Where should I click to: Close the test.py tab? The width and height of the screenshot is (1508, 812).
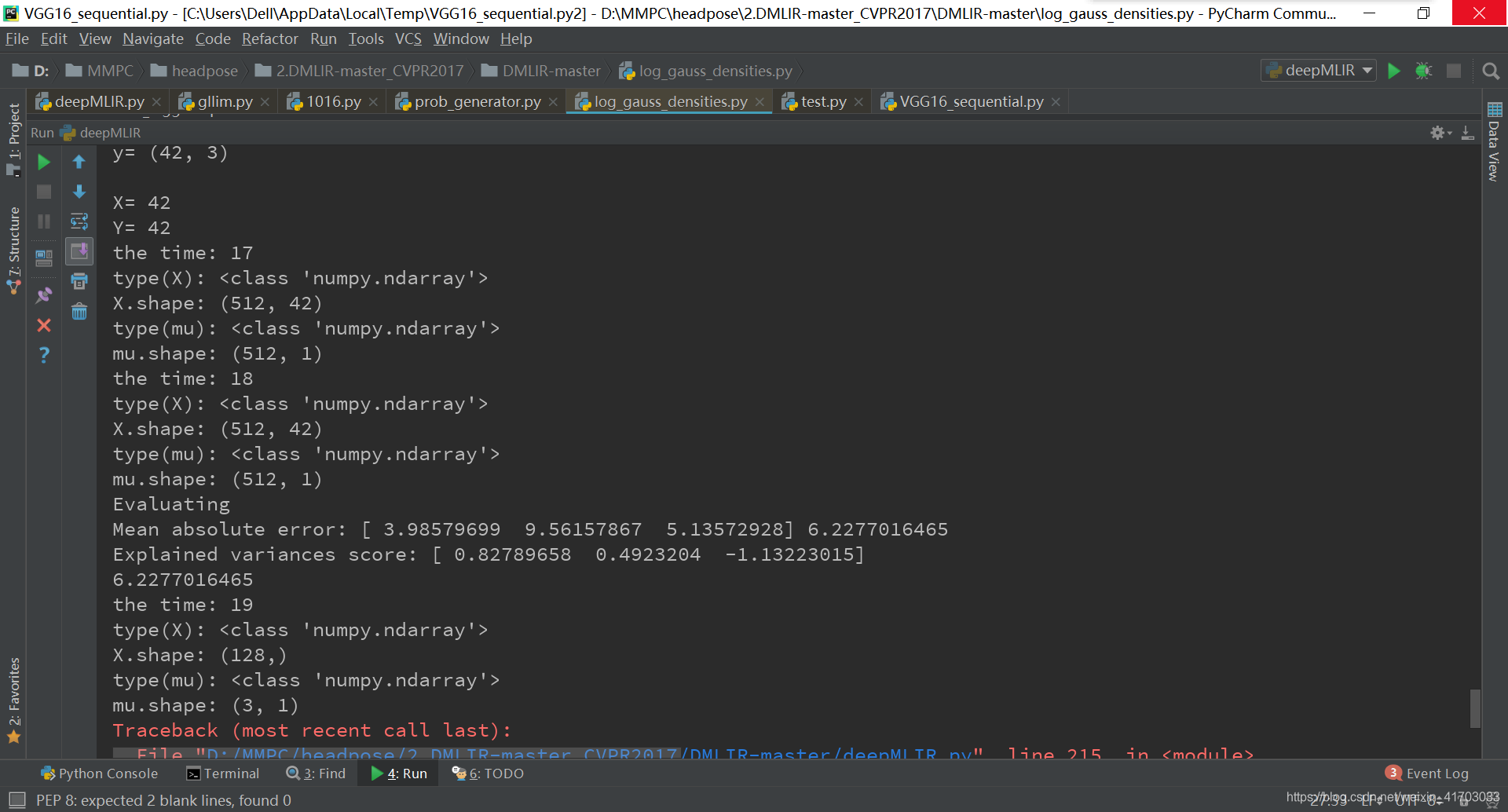tap(858, 102)
